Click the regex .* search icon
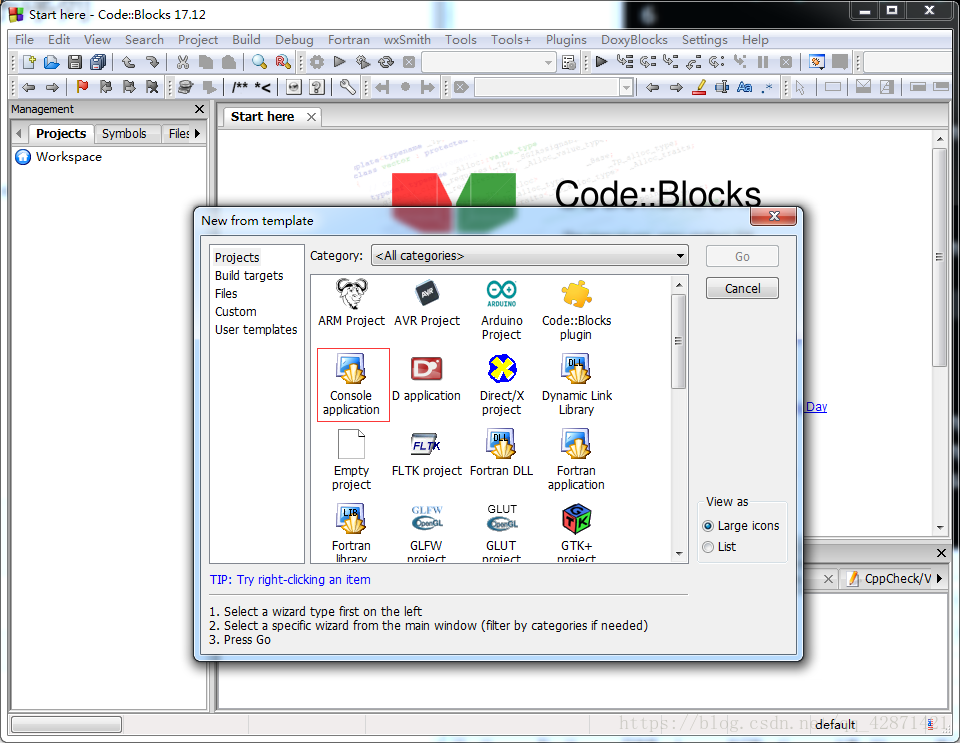960x743 pixels. pos(767,88)
